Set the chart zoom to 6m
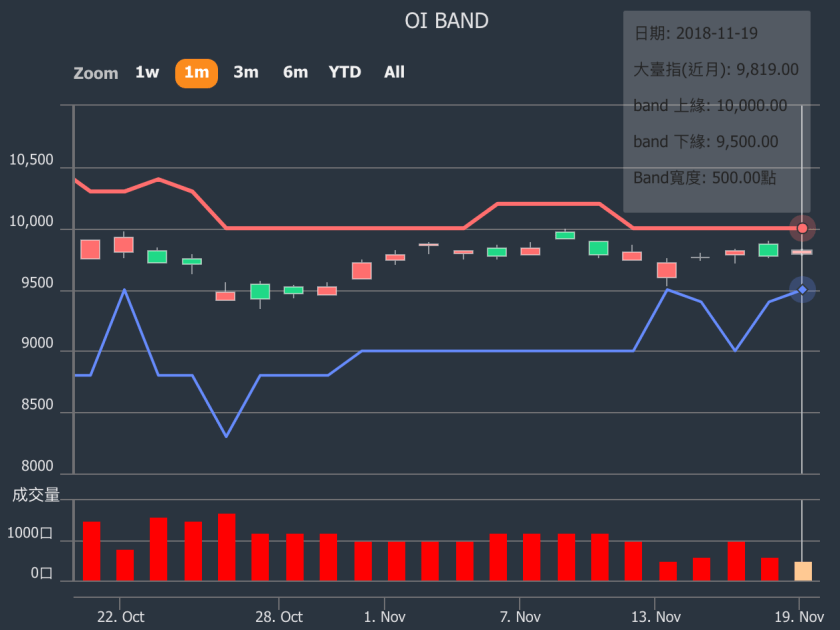 [295, 72]
